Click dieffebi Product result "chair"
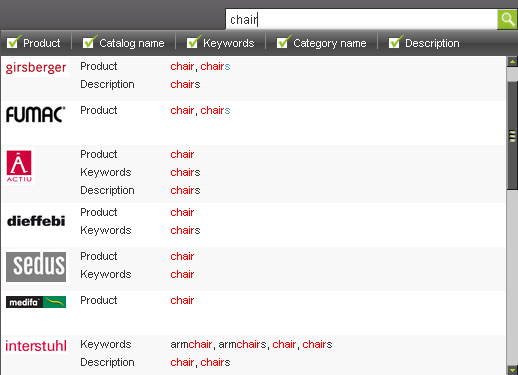 (x=182, y=212)
